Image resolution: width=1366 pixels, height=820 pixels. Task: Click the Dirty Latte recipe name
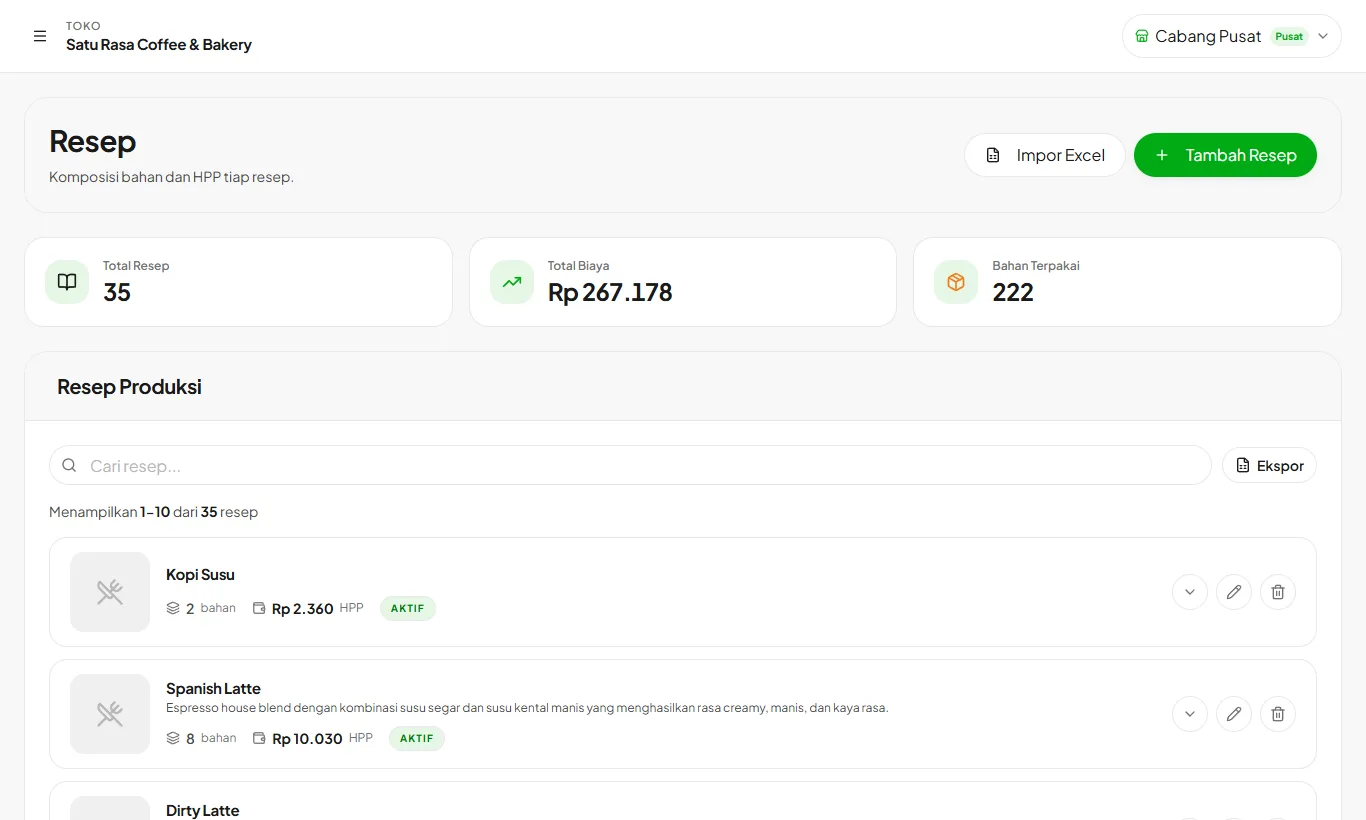(203, 810)
